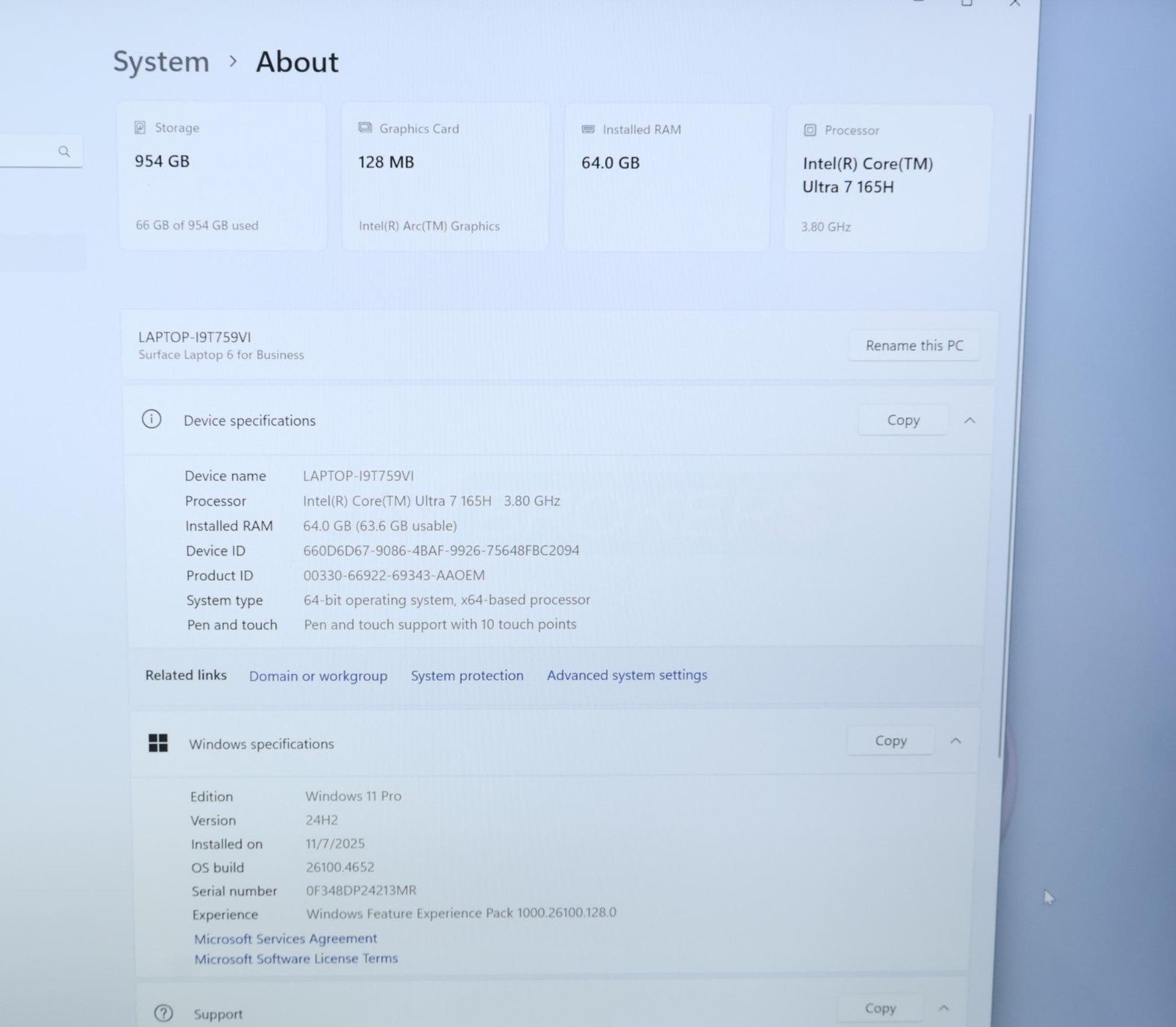Open Advanced system settings link

click(x=627, y=675)
